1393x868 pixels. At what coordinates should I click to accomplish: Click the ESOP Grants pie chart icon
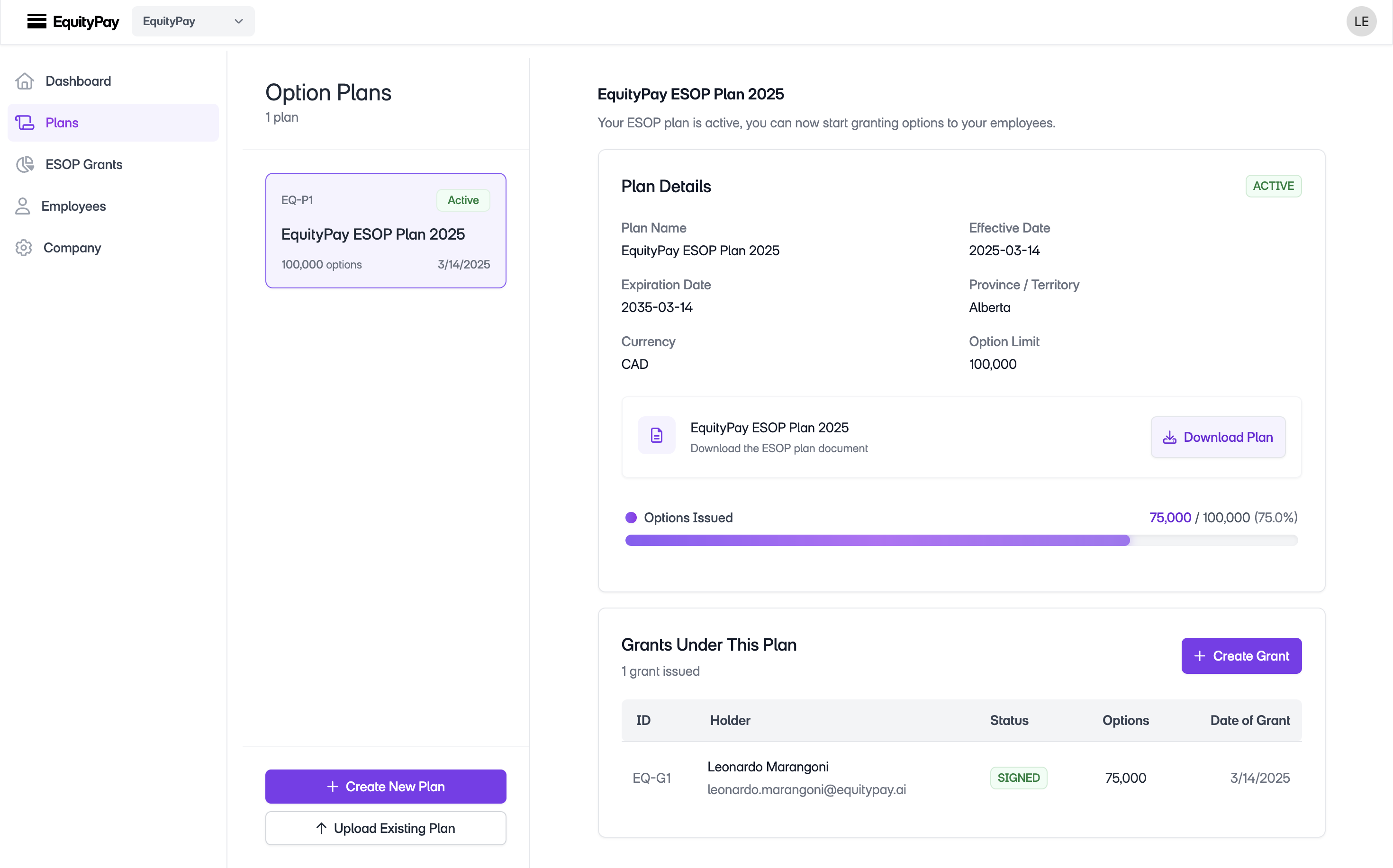(x=24, y=164)
